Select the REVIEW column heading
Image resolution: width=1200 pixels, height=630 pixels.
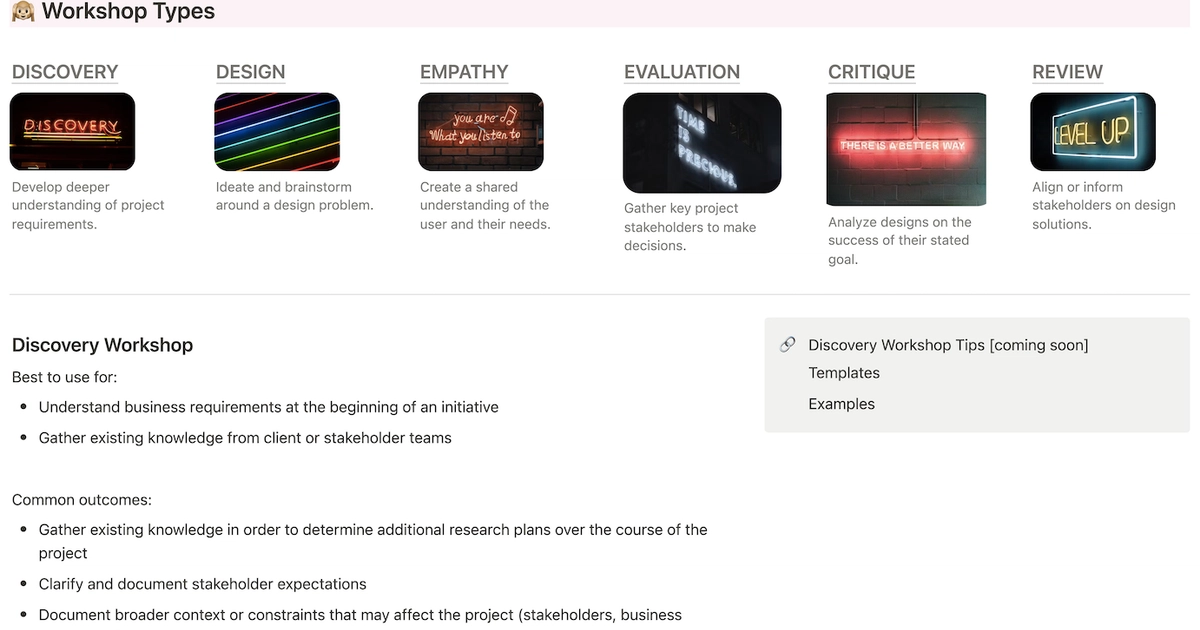point(1067,71)
